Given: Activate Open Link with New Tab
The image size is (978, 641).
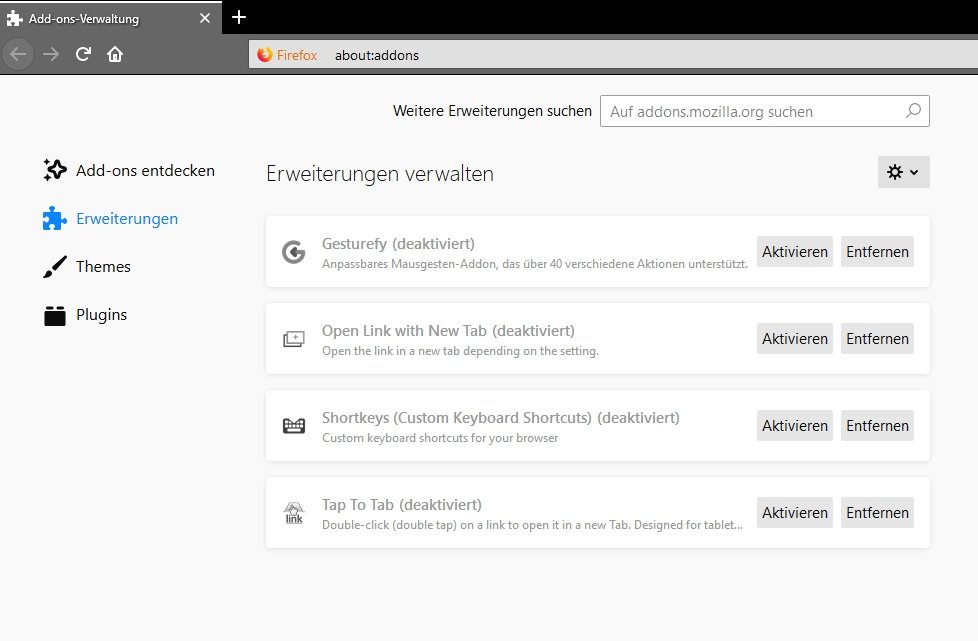Looking at the screenshot, I should click(x=795, y=339).
